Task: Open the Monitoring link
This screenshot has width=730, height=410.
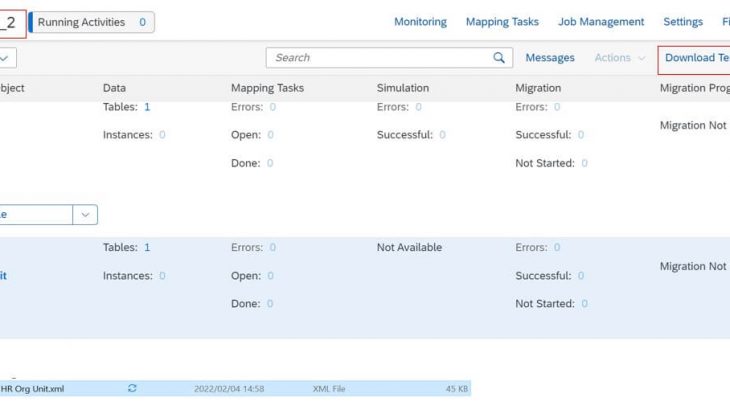Action: click(420, 22)
